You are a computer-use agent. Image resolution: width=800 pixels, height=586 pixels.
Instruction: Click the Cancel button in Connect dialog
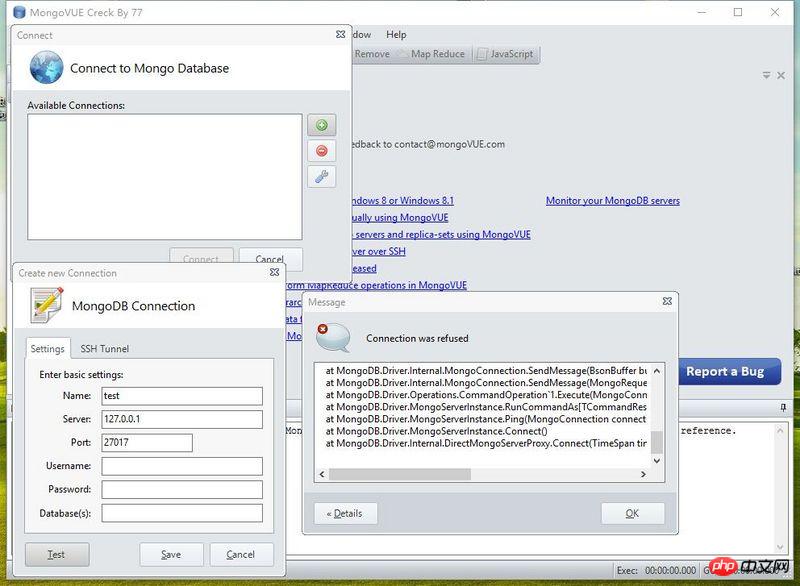[x=270, y=259]
